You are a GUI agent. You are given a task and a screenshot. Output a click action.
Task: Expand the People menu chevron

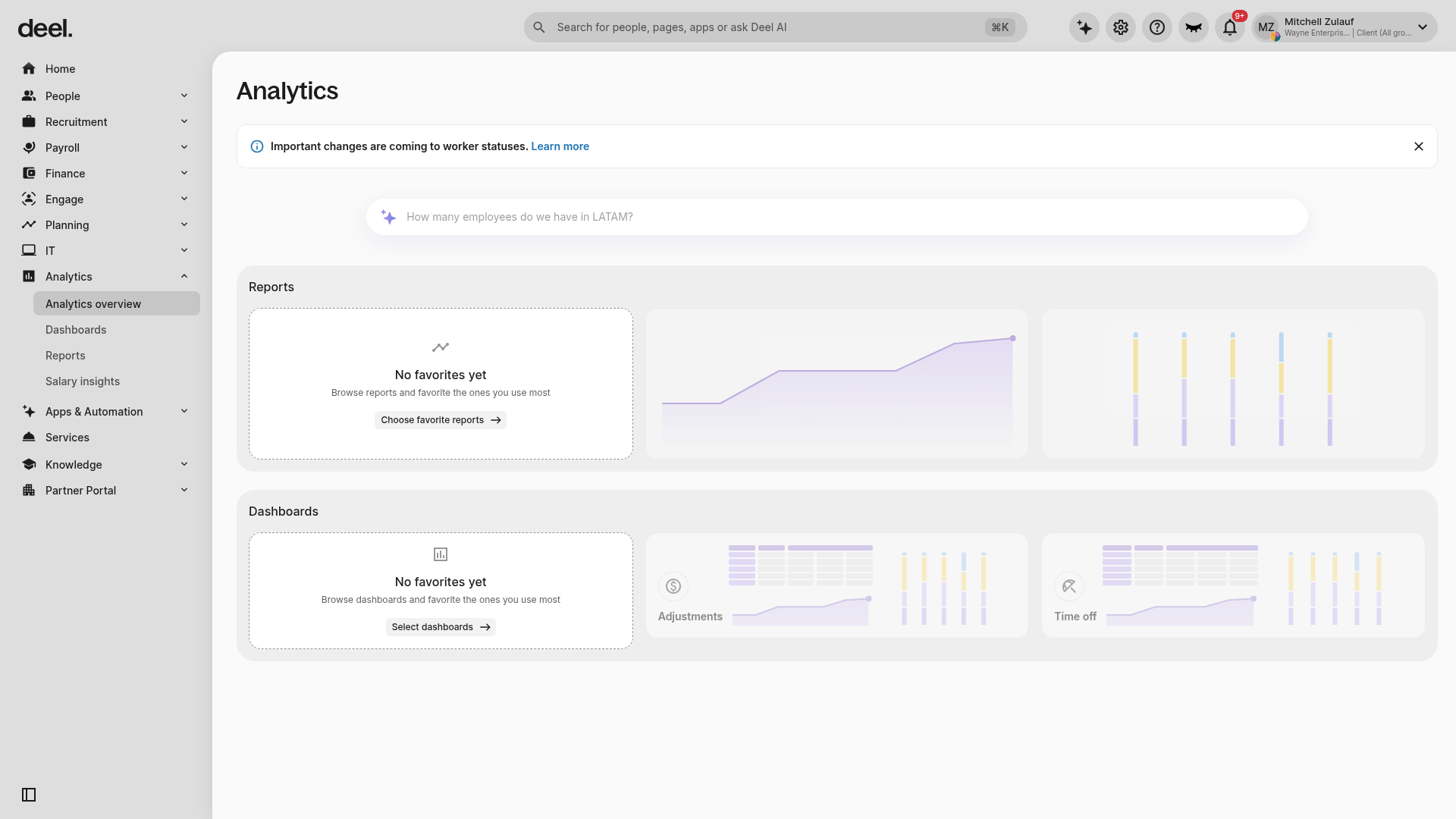[x=184, y=96]
